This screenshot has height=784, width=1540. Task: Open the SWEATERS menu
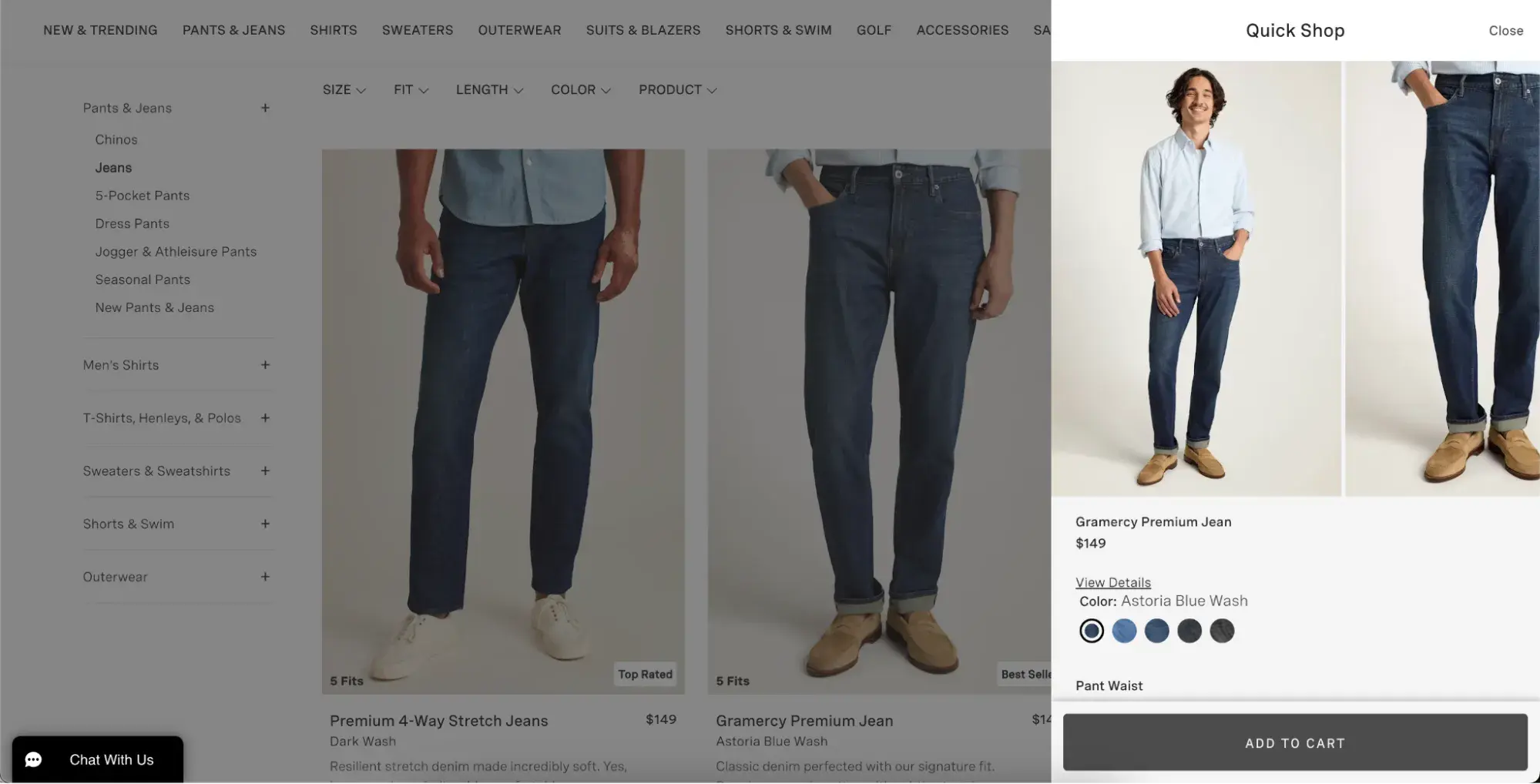pos(418,30)
